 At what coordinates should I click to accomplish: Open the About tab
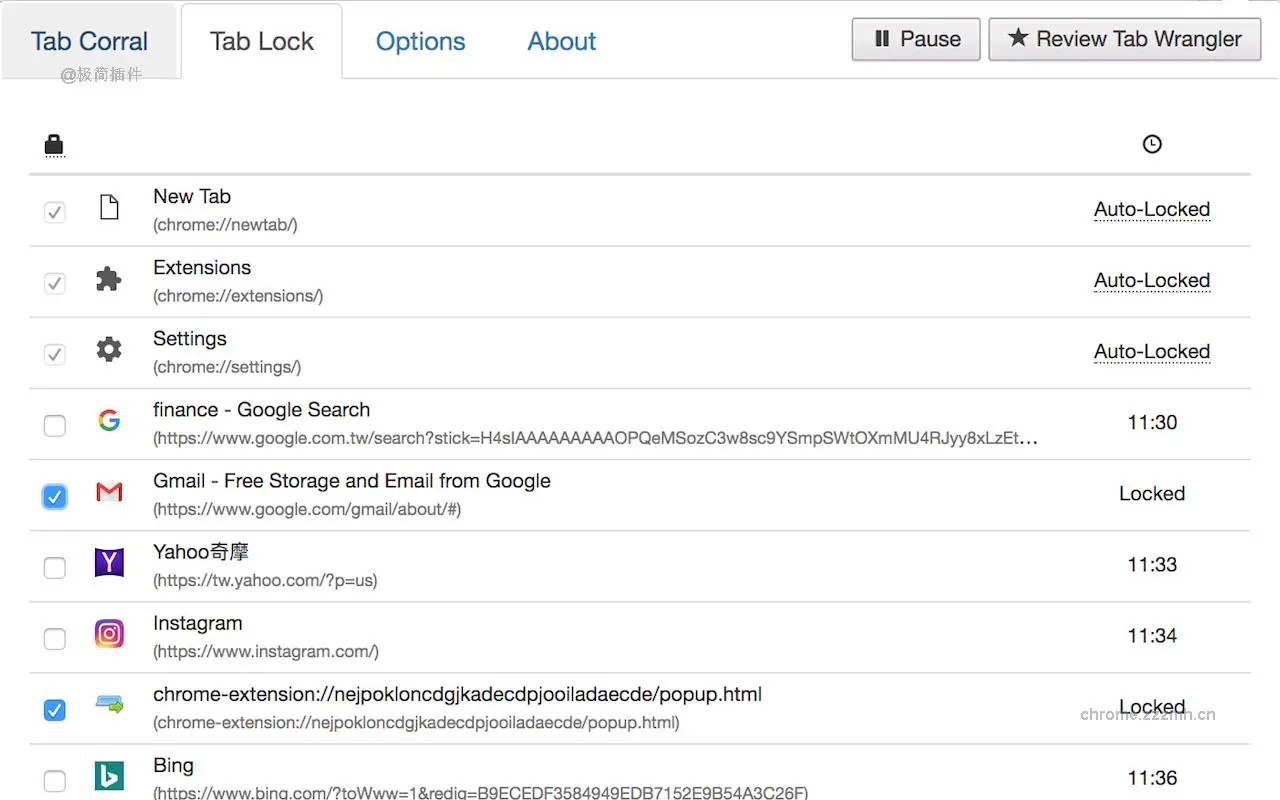pos(561,41)
